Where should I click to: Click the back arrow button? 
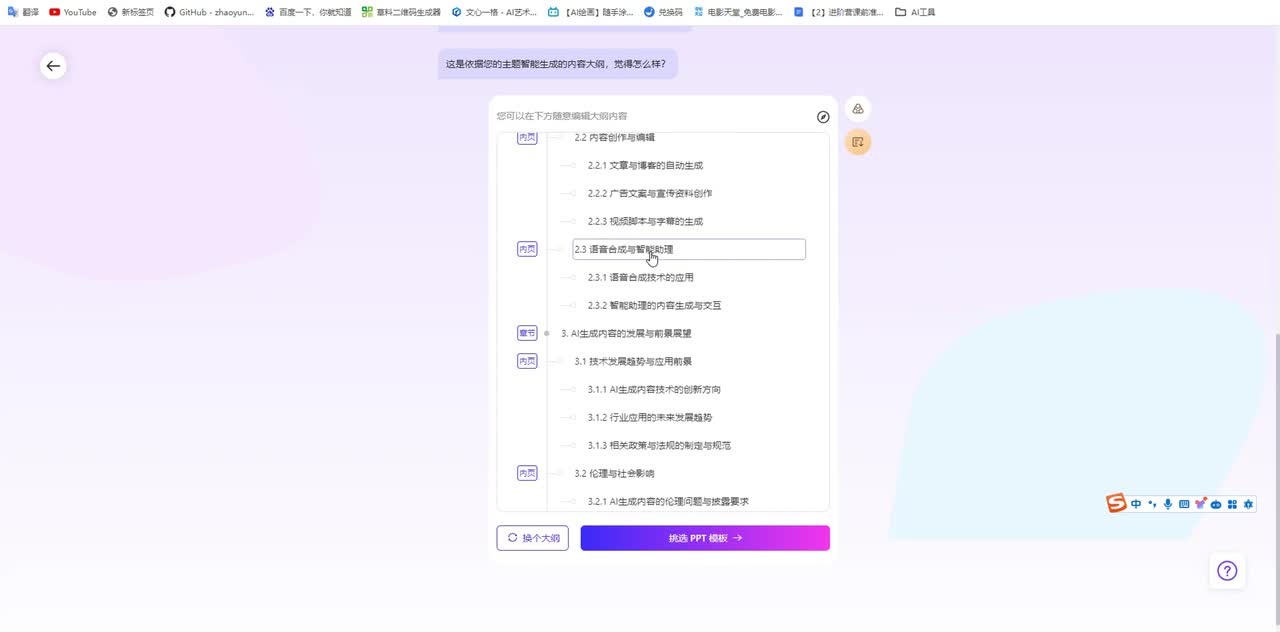click(x=53, y=66)
